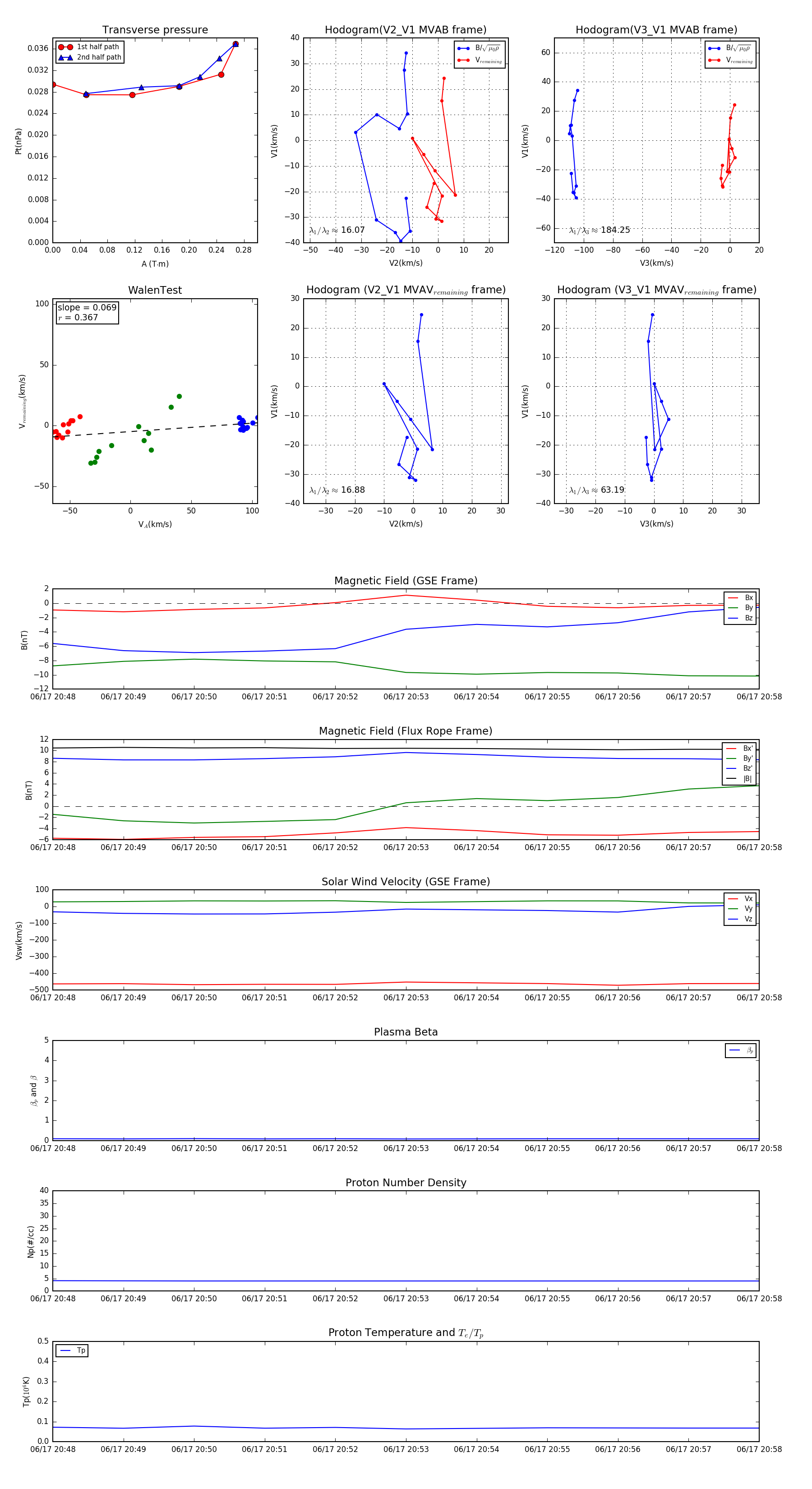The image size is (812, 1489).
Task: Click the "slope = 0.069" annotation
Action: (x=87, y=308)
